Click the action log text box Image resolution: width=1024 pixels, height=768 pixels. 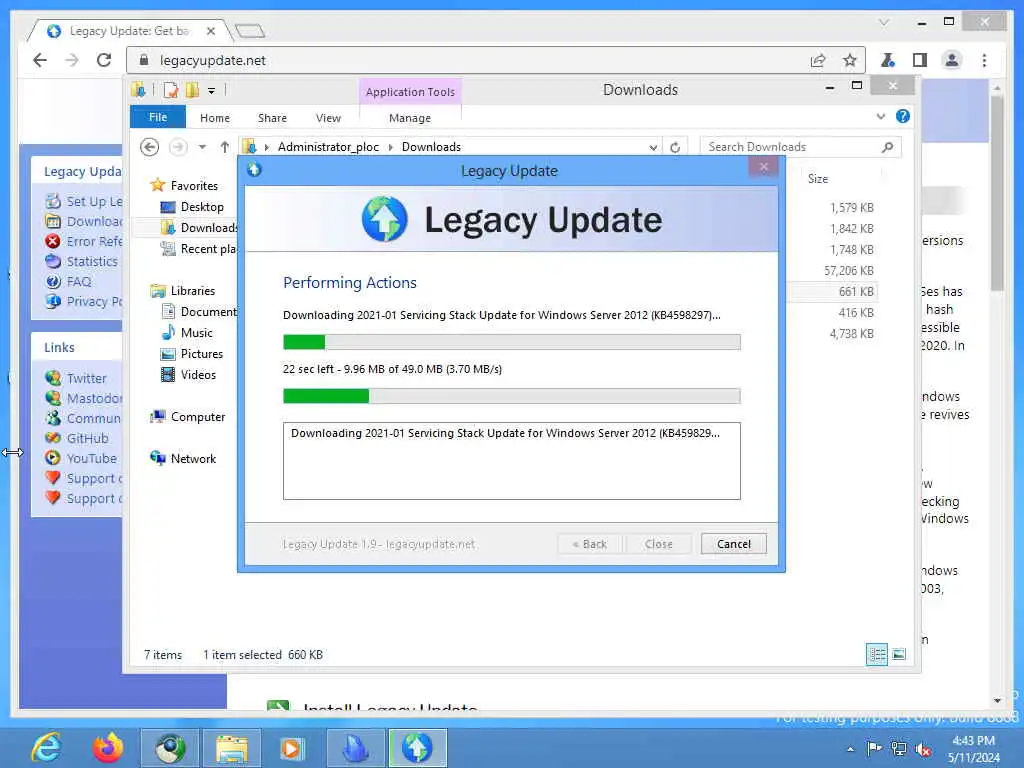511,461
